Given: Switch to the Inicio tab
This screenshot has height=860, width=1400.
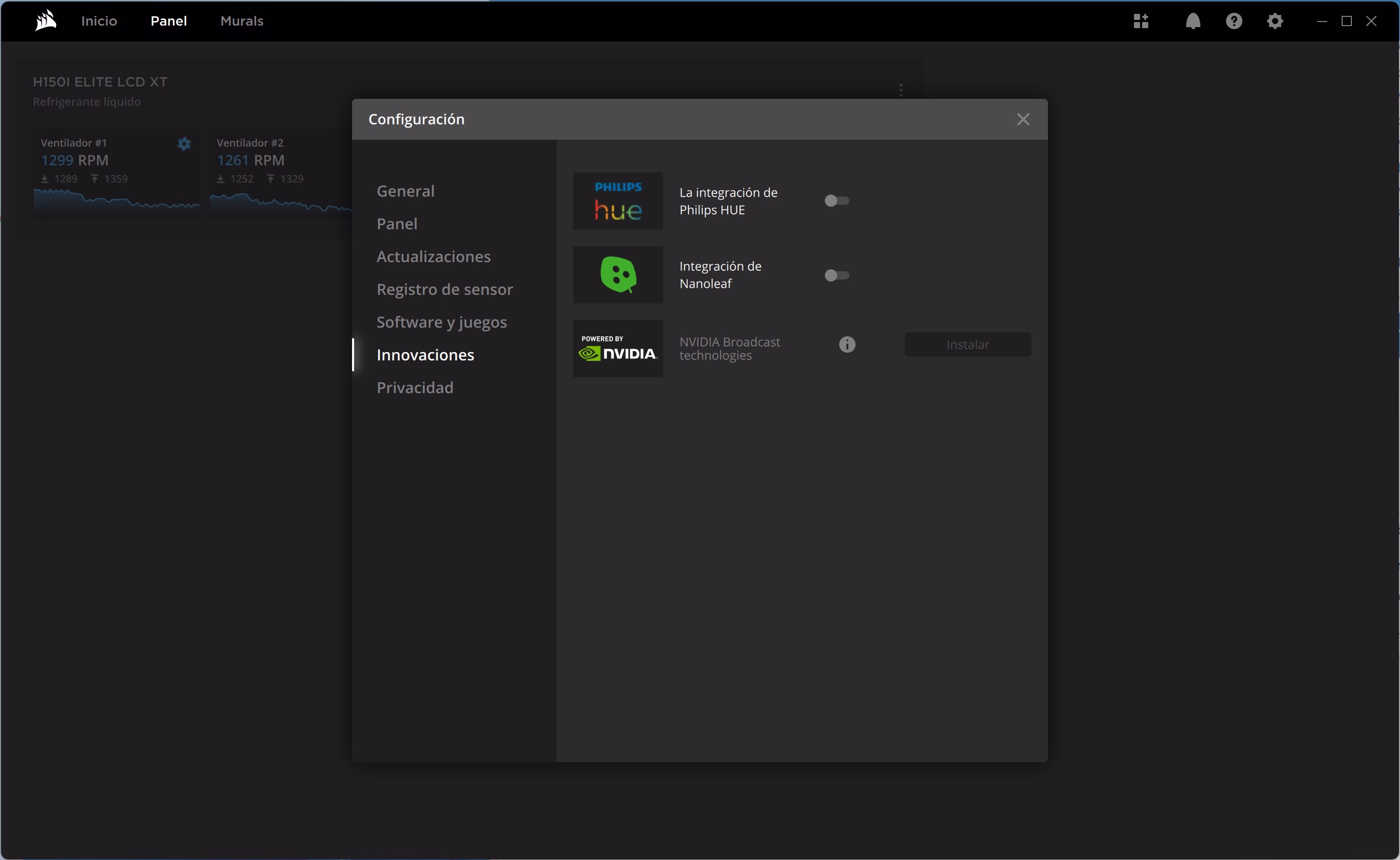Looking at the screenshot, I should [99, 21].
